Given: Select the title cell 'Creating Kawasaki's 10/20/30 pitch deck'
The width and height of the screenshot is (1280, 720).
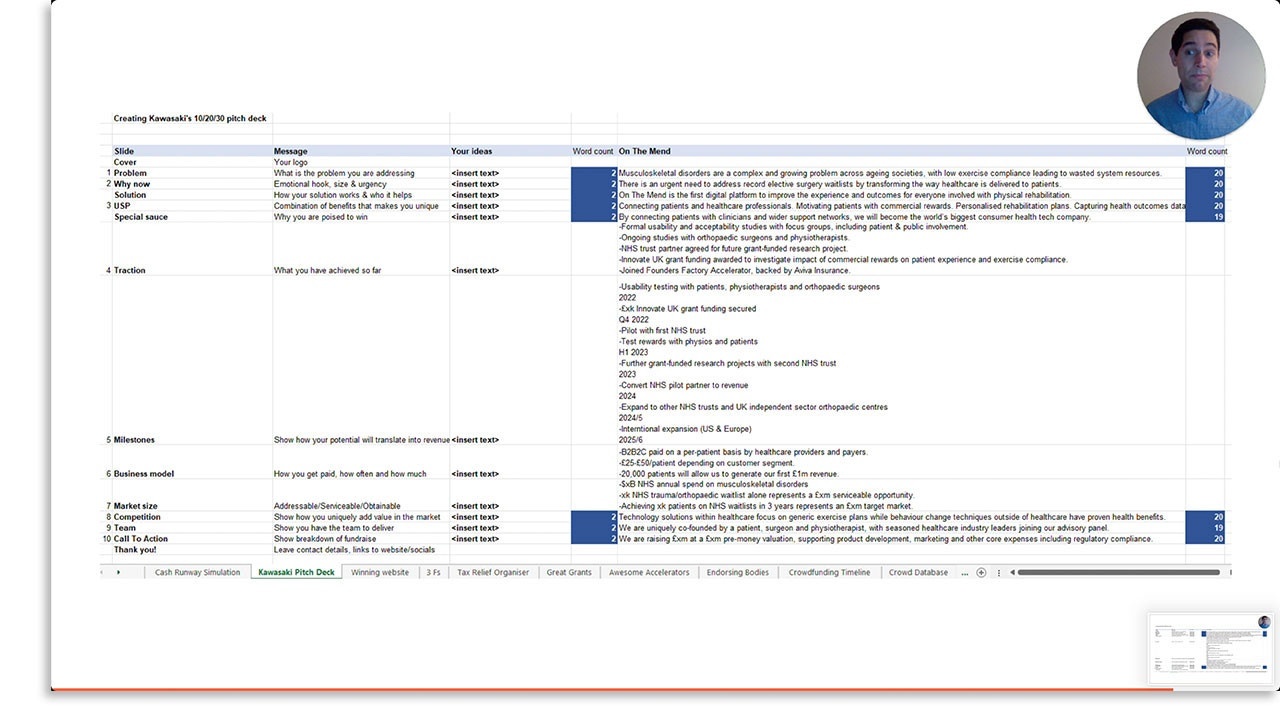Looking at the screenshot, I should [x=190, y=119].
